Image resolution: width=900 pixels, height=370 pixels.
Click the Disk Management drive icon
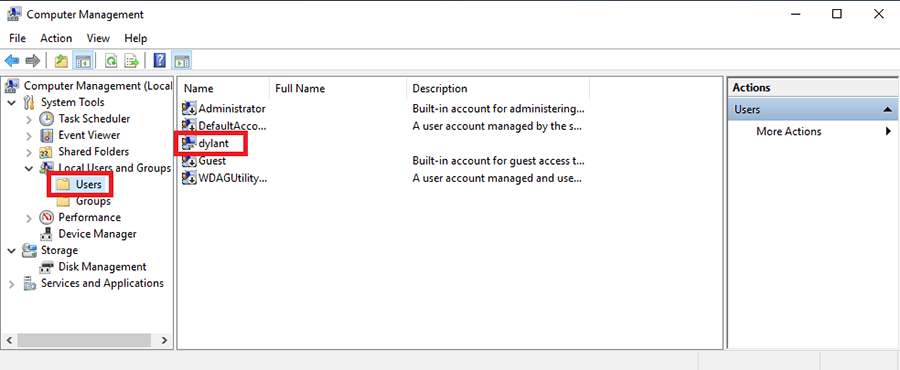[x=46, y=267]
